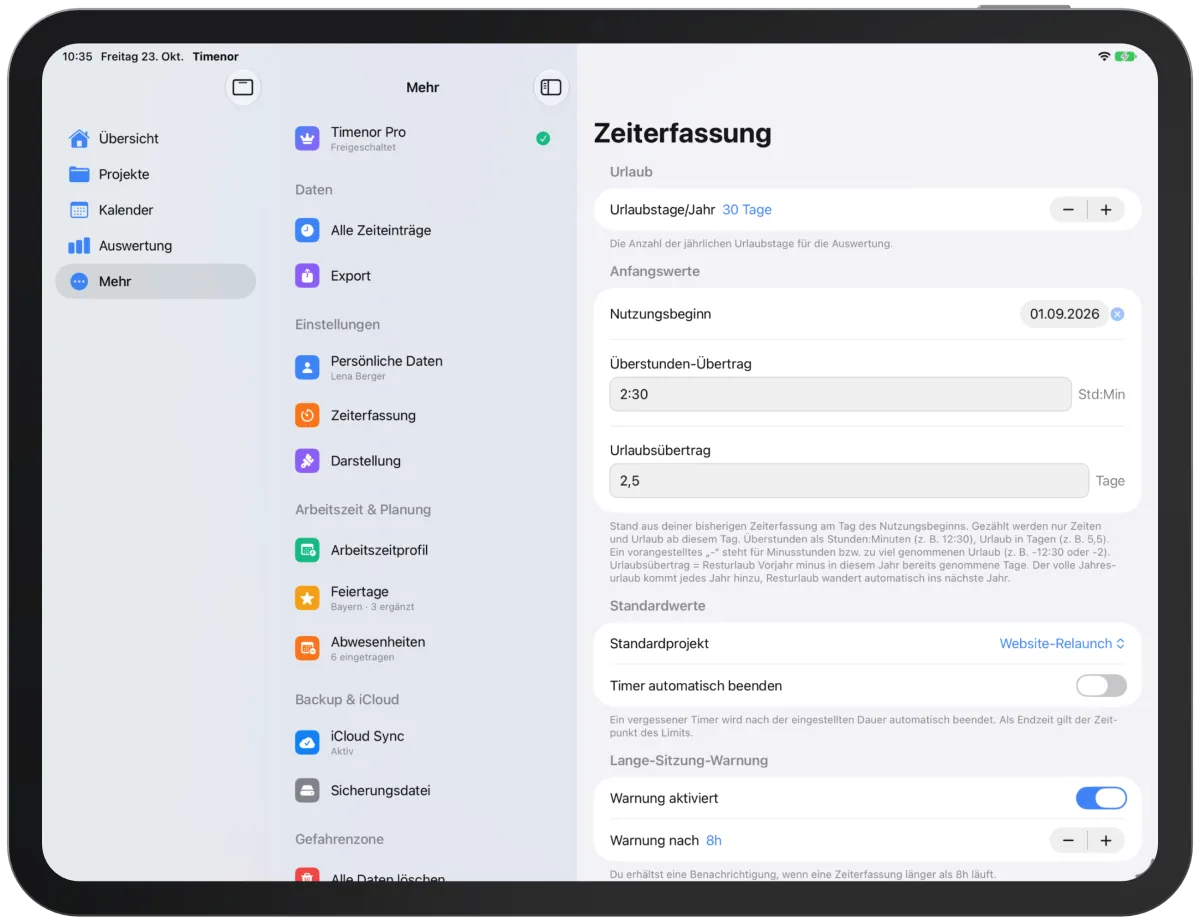This screenshot has height=922, width=1200.
Task: Decrease Warnung nach hours with minus
Action: coord(1068,841)
